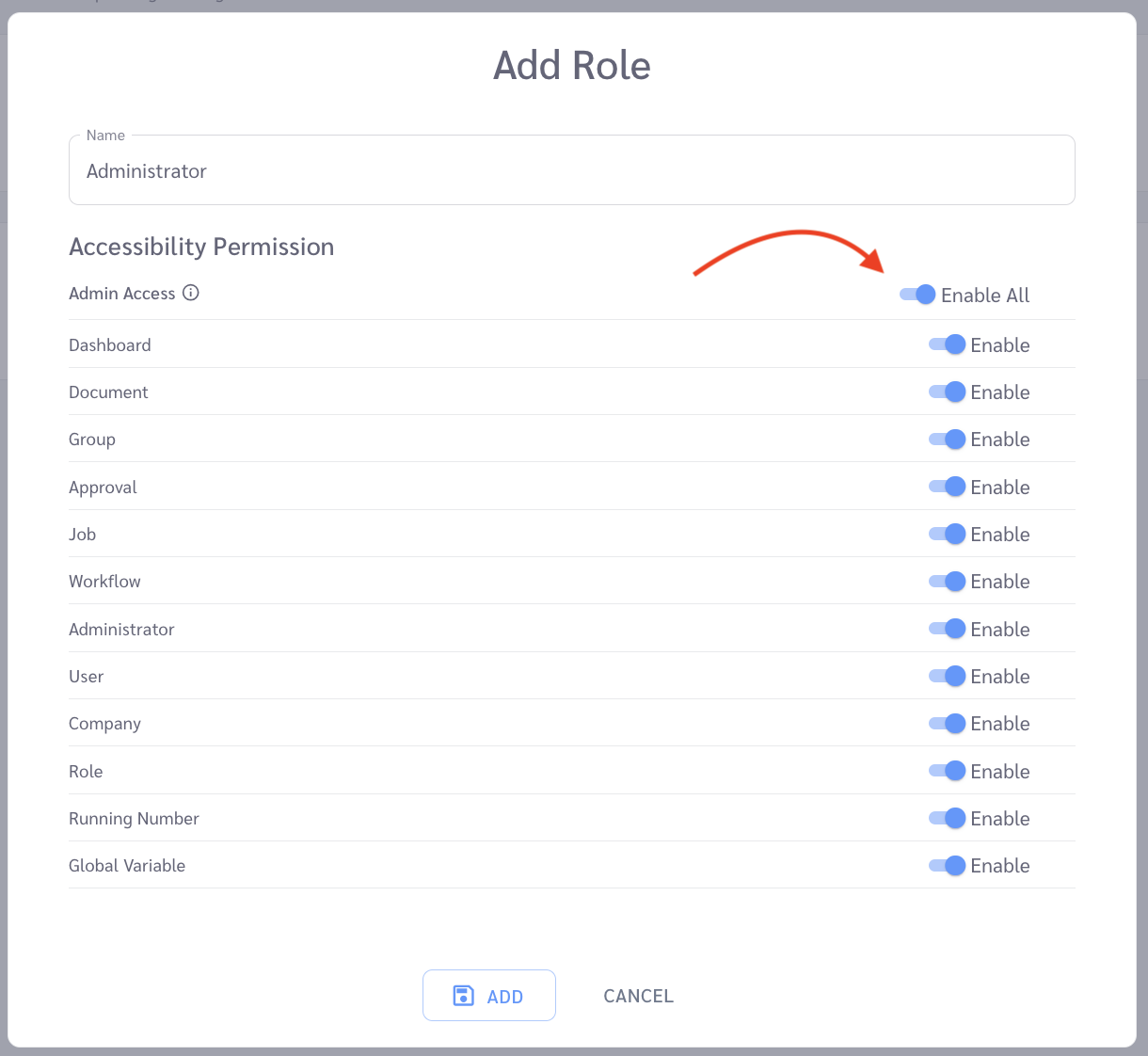The width and height of the screenshot is (1148, 1056).
Task: Disable the Role permission toggle
Action: 947,771
